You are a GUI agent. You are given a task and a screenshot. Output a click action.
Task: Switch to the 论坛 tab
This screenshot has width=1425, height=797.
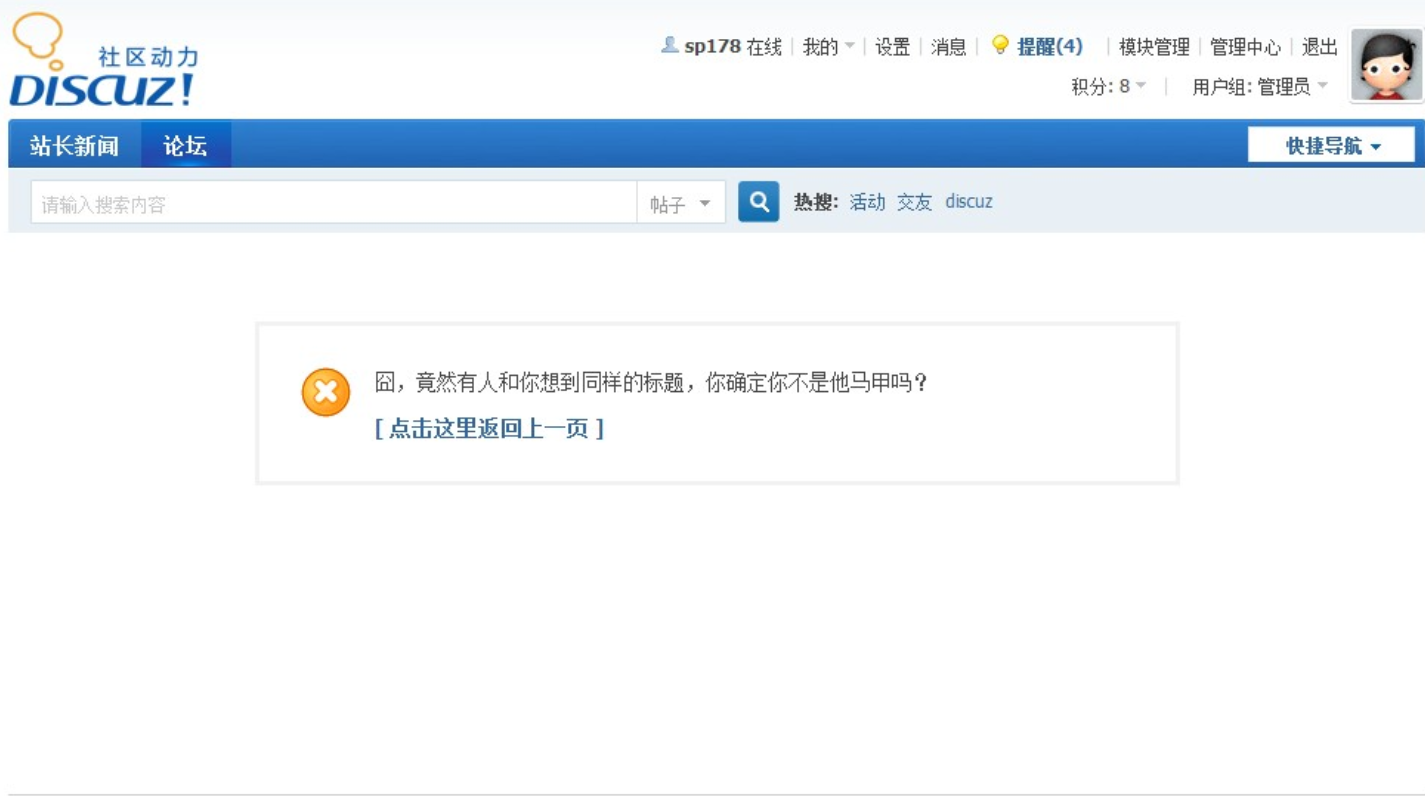coord(185,146)
